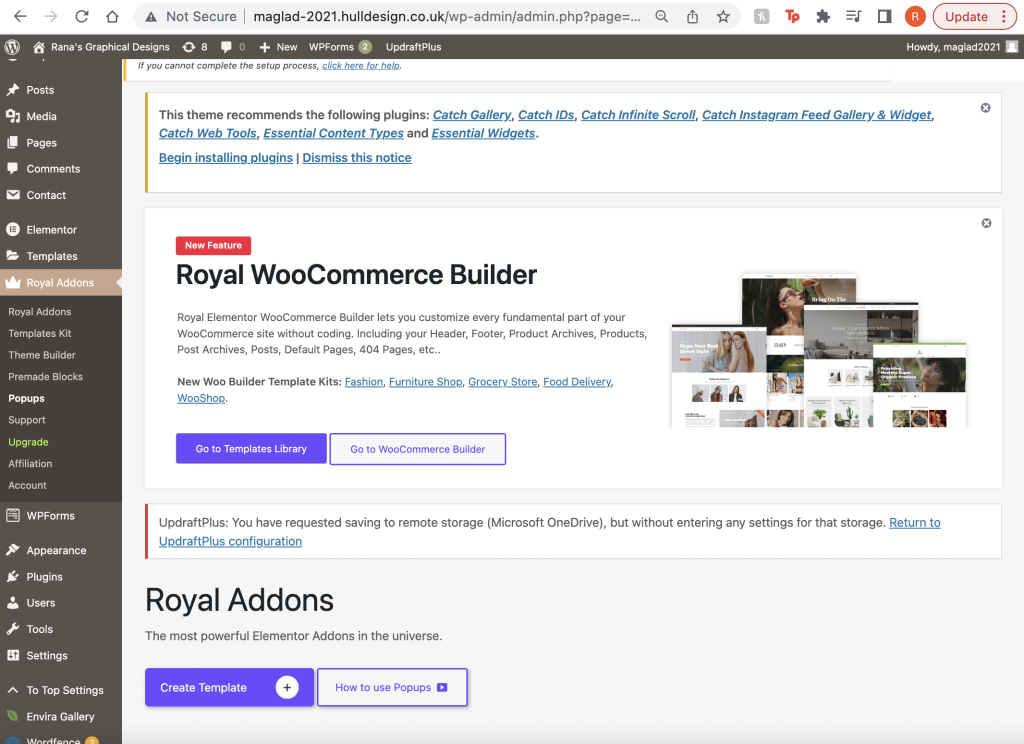This screenshot has width=1024, height=744.
Task: Open the media playlist control icon
Action: point(854,17)
